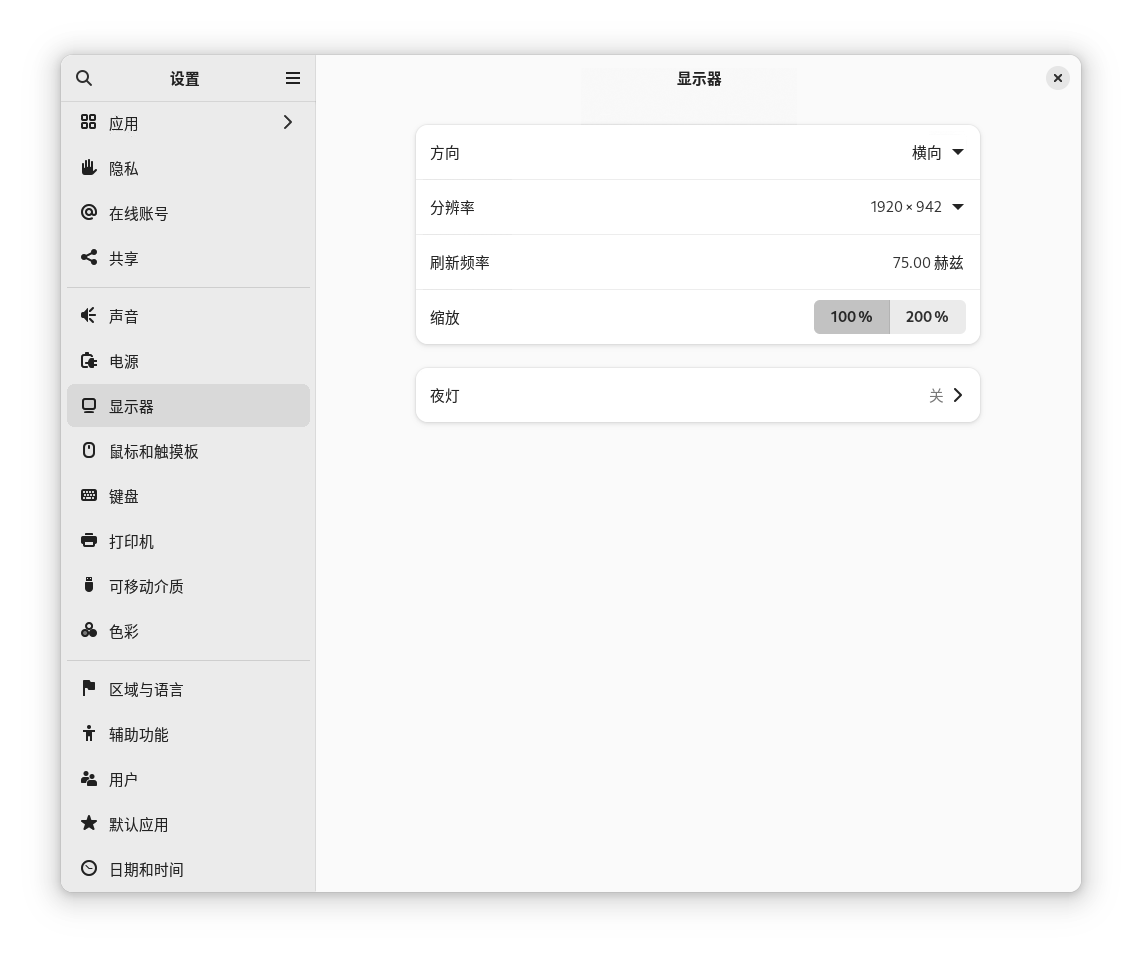Open 日期和时间 settings label
Screen dimensions: 1142x959
click(x=146, y=870)
